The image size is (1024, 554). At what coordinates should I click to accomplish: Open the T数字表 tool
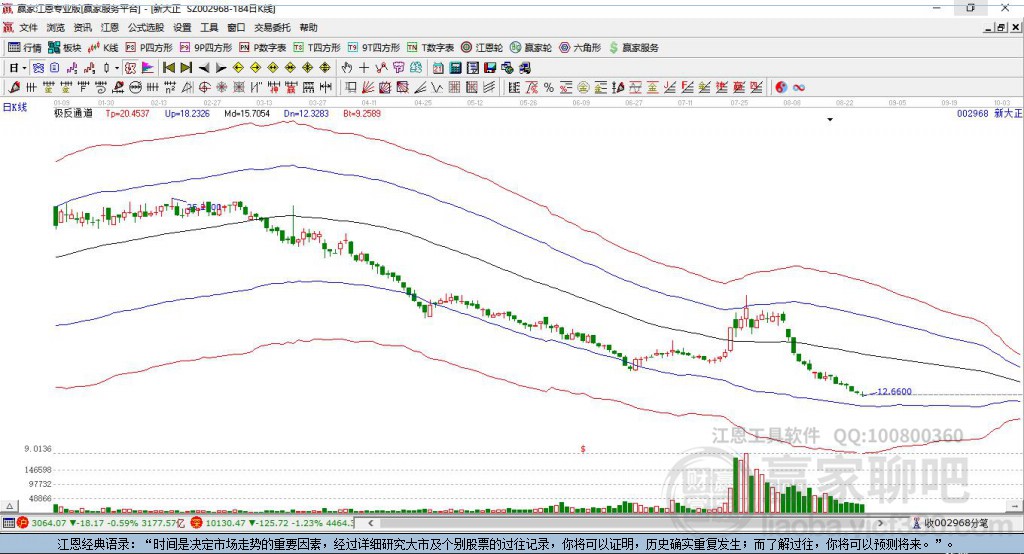coord(430,48)
